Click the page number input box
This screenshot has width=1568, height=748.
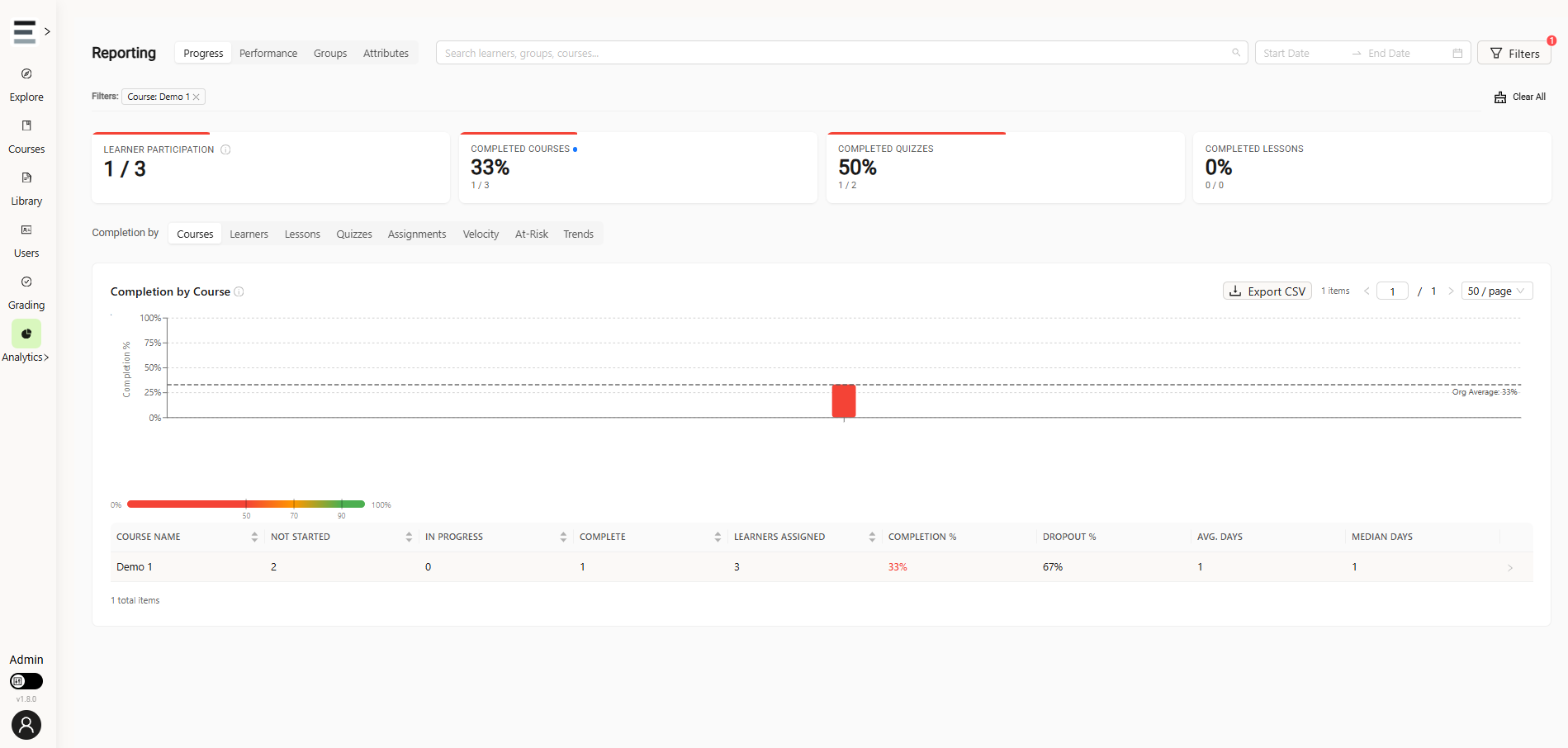click(x=1392, y=291)
